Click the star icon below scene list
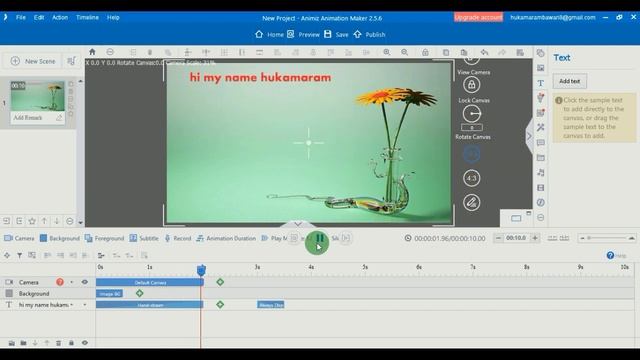 [x=32, y=221]
